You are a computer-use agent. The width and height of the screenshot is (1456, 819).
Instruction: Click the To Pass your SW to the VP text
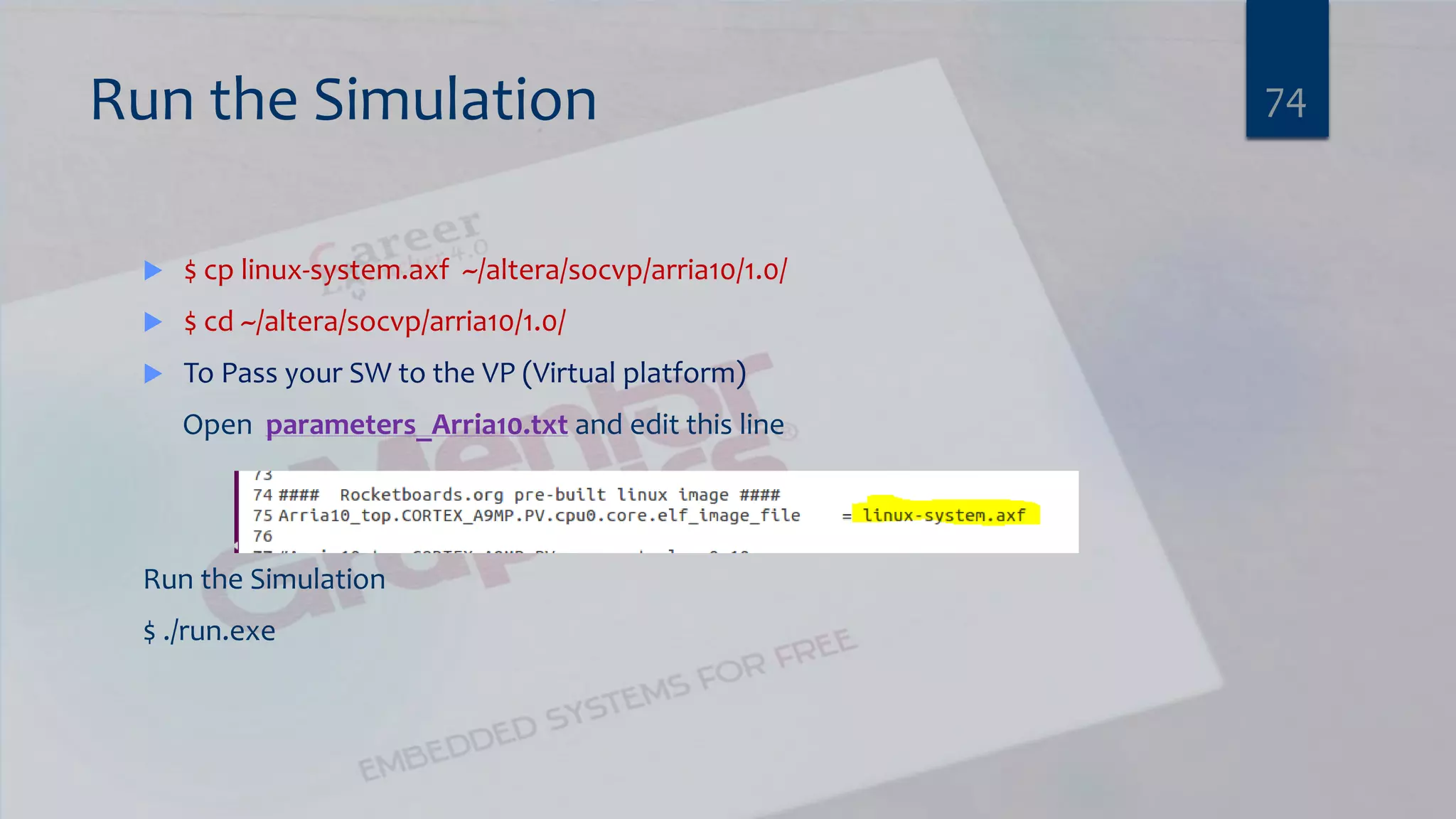point(465,373)
